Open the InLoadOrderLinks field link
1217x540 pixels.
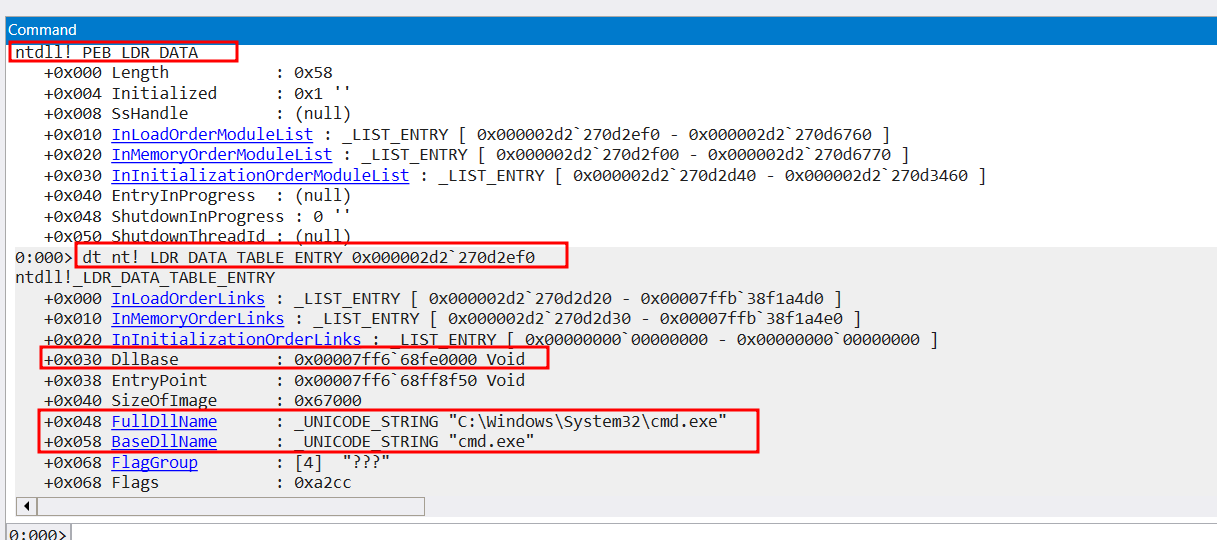click(x=188, y=299)
